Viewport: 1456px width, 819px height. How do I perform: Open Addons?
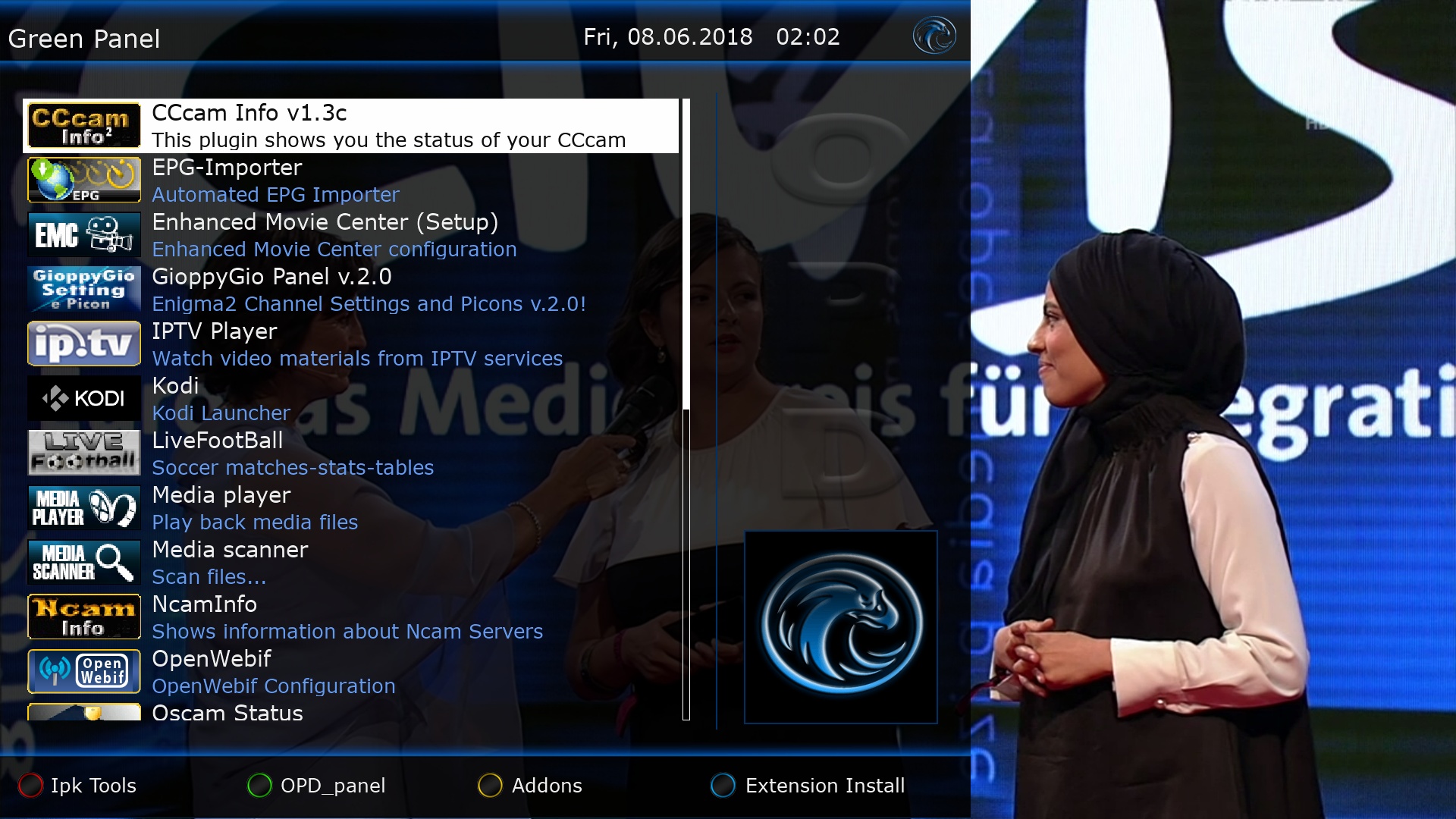pyautogui.click(x=547, y=786)
